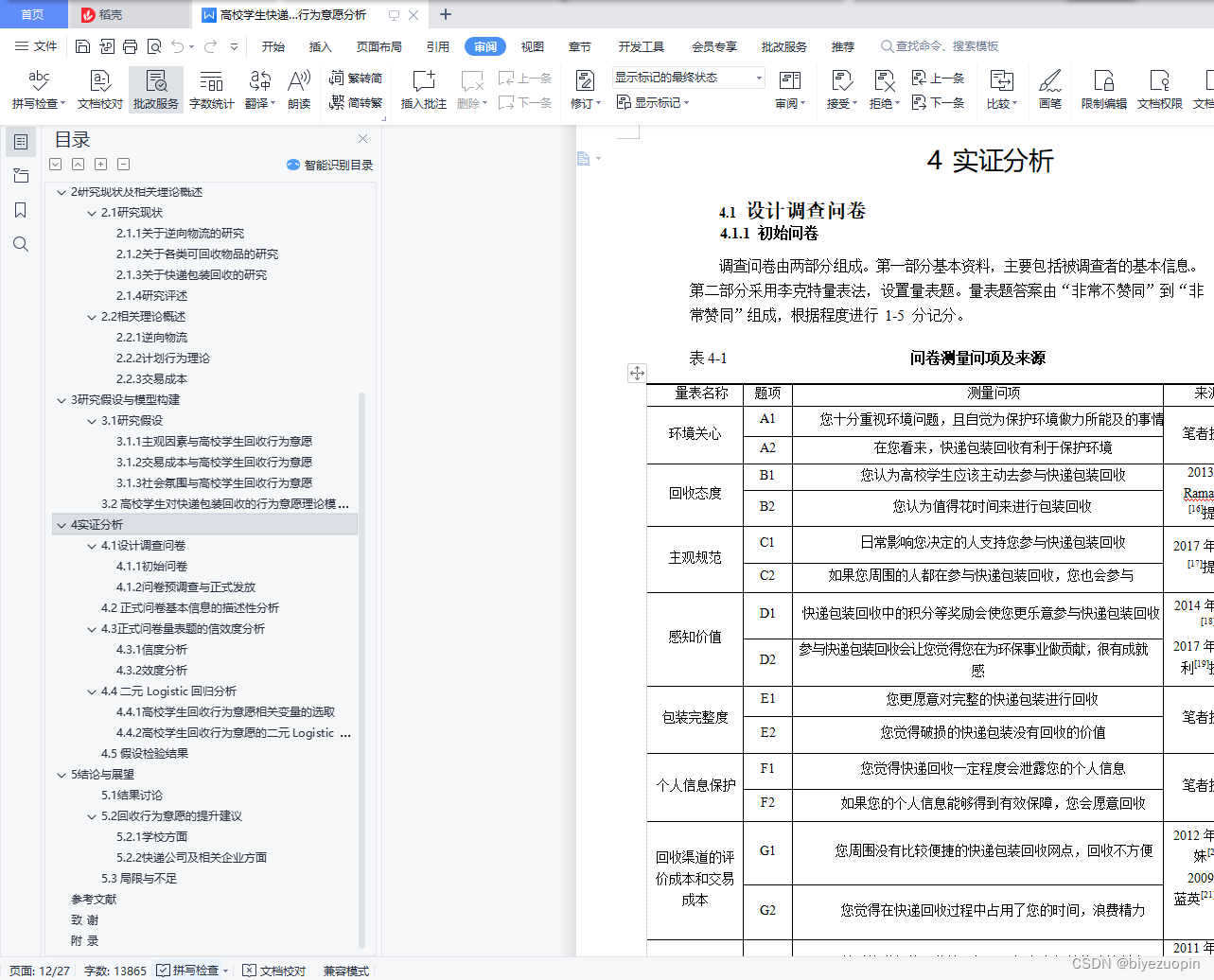Convert simplified to traditional (简转繁)

[x=356, y=102]
